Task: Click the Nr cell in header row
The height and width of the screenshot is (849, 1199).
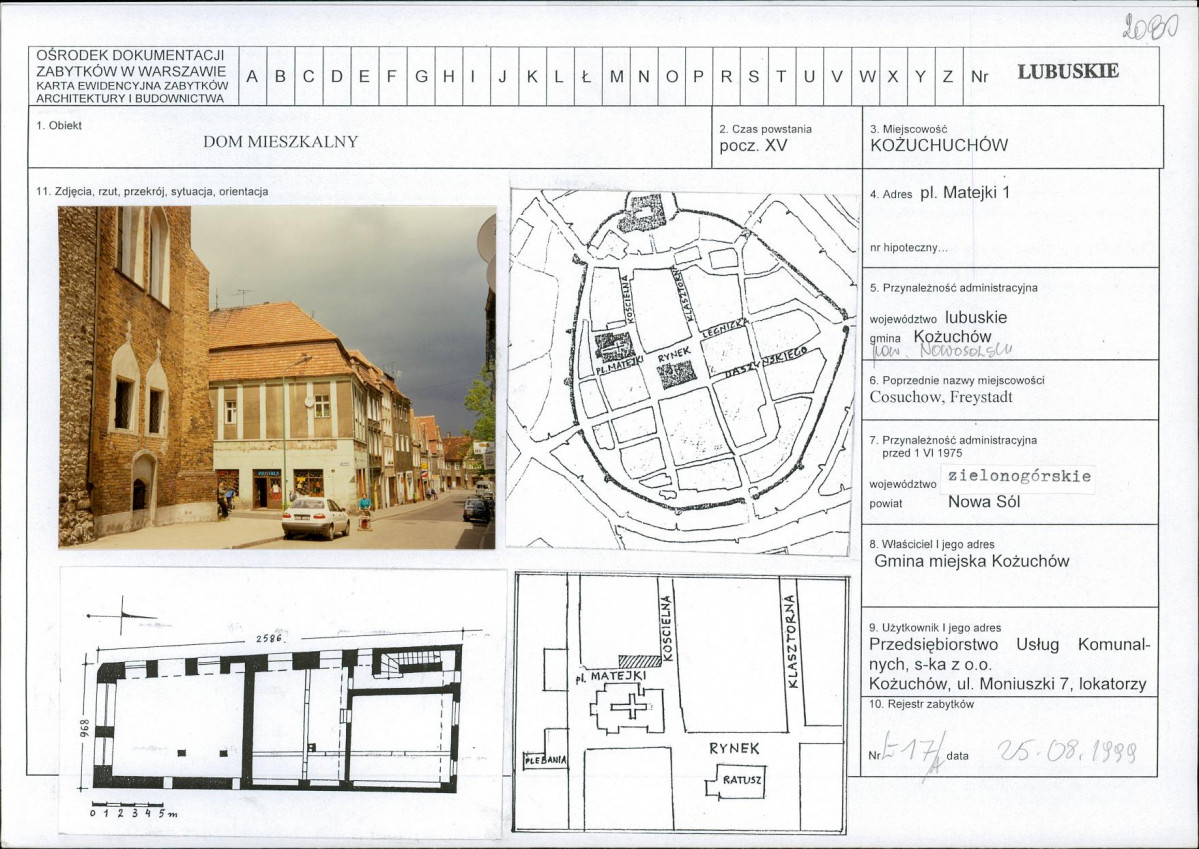Action: 980,76
